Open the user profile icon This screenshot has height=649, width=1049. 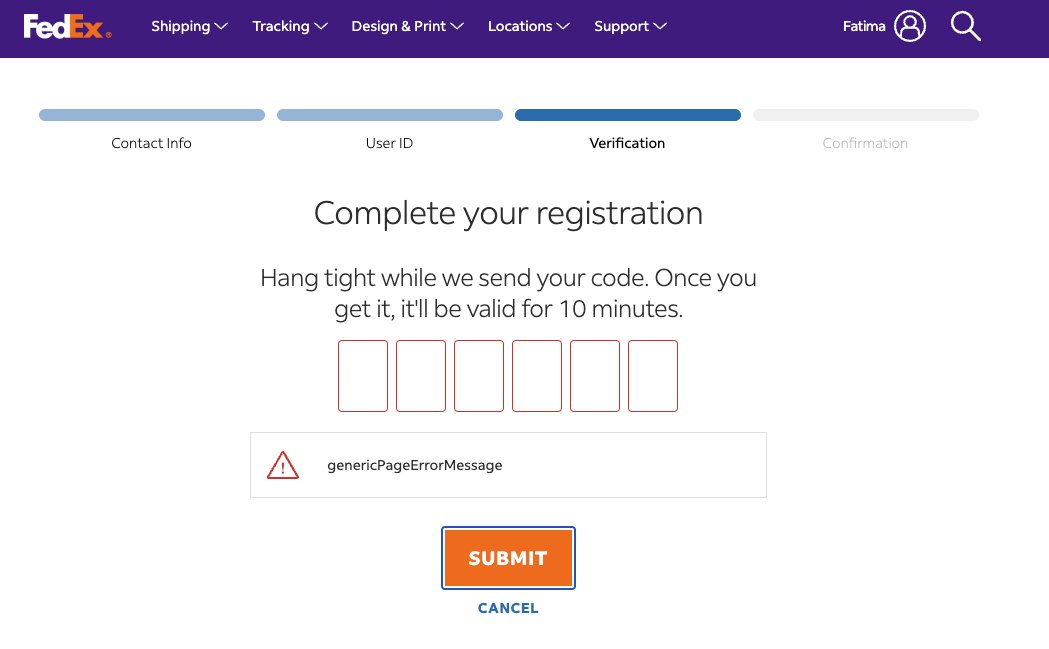[x=910, y=26]
